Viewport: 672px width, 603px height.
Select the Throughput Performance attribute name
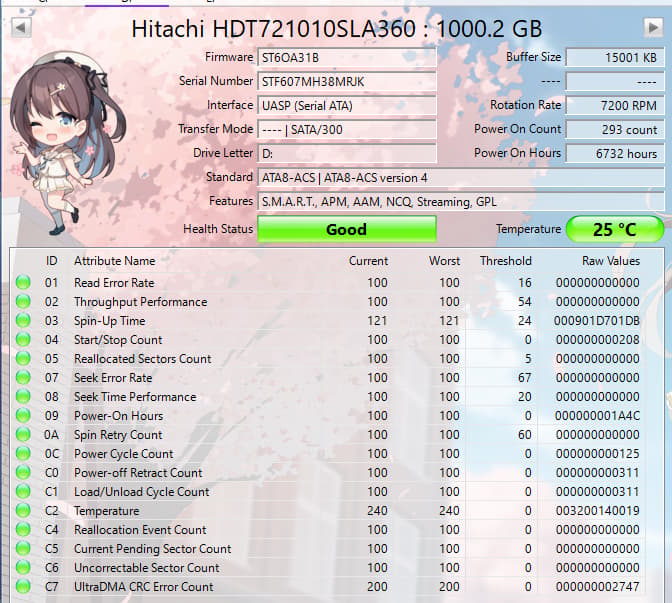[x=141, y=302]
